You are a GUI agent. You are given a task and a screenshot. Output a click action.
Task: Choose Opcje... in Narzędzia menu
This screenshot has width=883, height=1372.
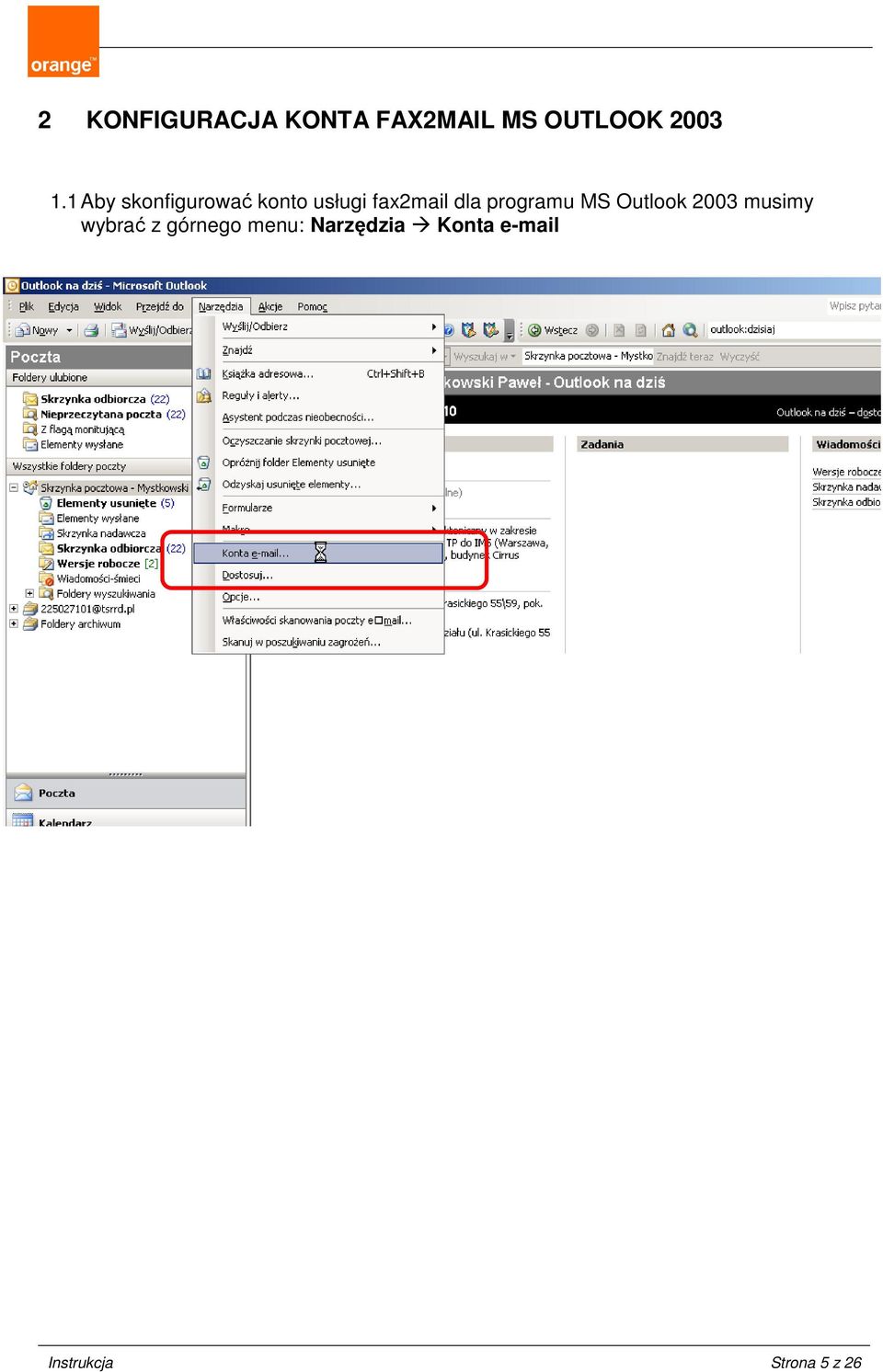pyautogui.click(x=318, y=598)
